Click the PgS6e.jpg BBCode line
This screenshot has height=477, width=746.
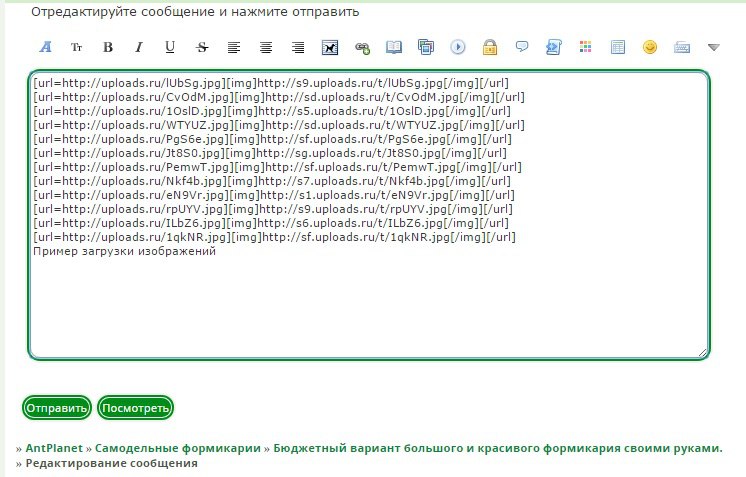[x=272, y=139]
